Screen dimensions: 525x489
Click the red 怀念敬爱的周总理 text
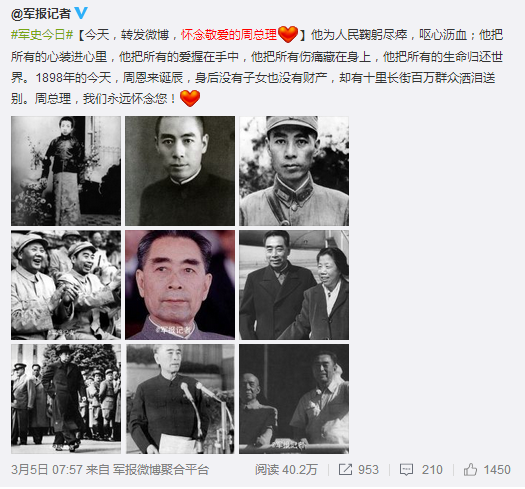coord(229,34)
